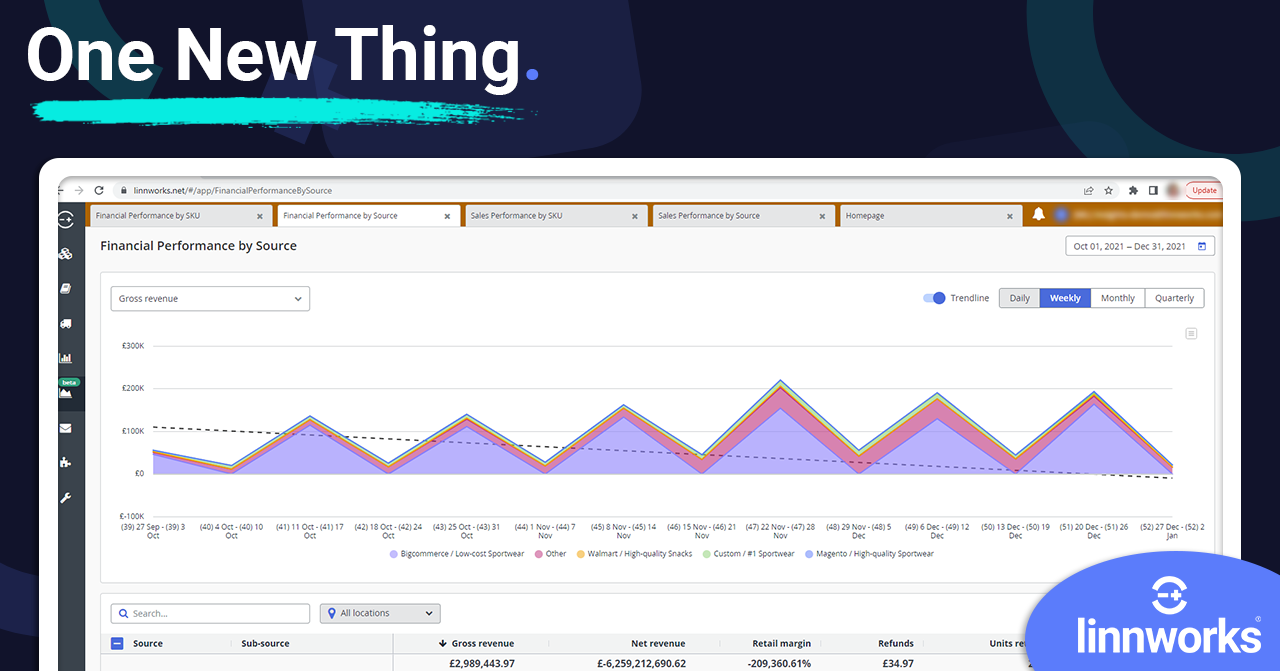Open the chart hamburger context menu

[x=1191, y=334]
